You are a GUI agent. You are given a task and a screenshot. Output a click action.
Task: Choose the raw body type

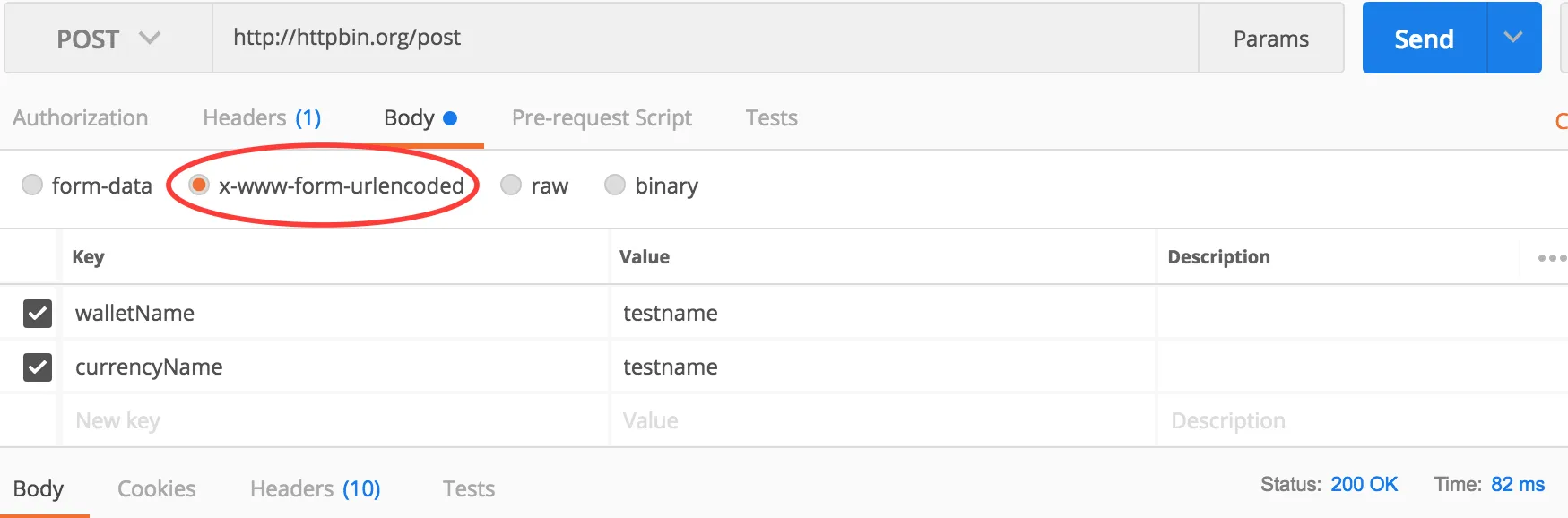click(x=511, y=185)
